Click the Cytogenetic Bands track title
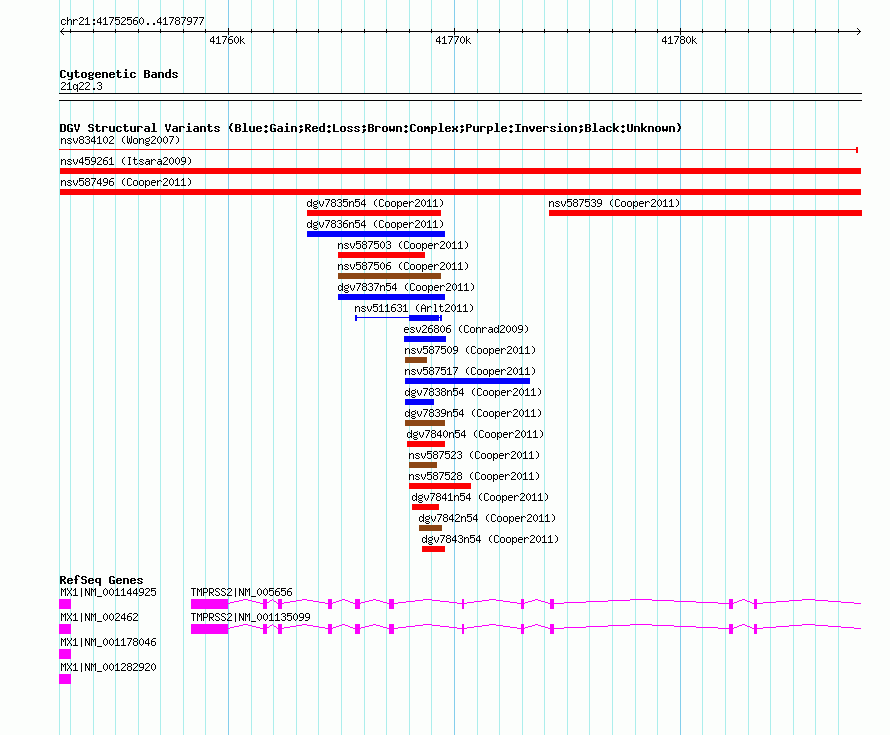The image size is (890, 735). (119, 74)
